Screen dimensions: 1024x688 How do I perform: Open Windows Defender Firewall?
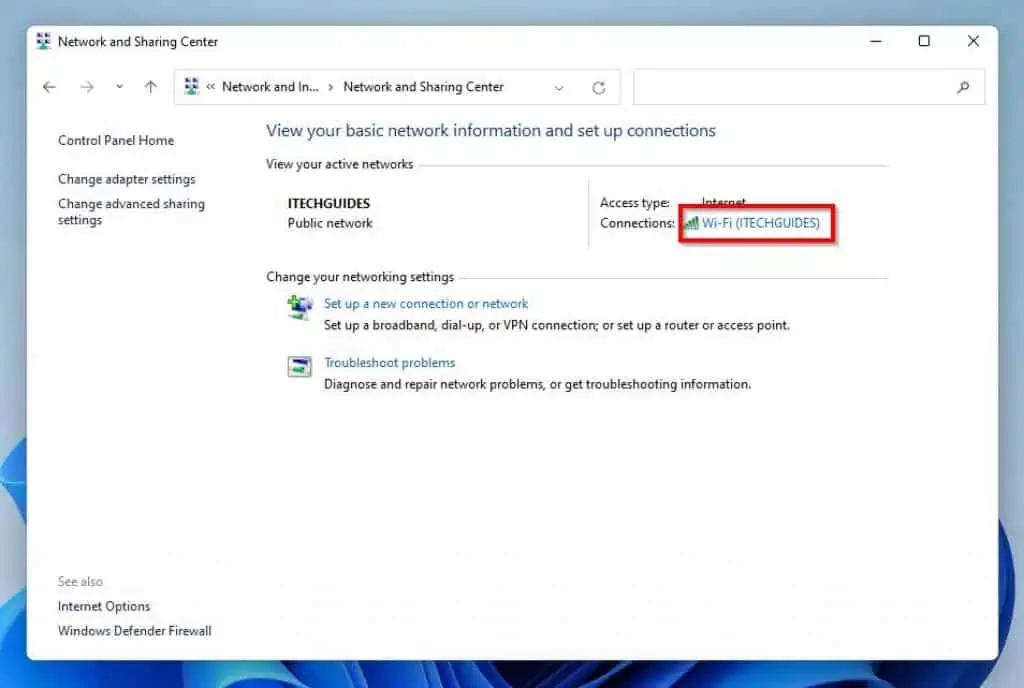click(x=134, y=631)
